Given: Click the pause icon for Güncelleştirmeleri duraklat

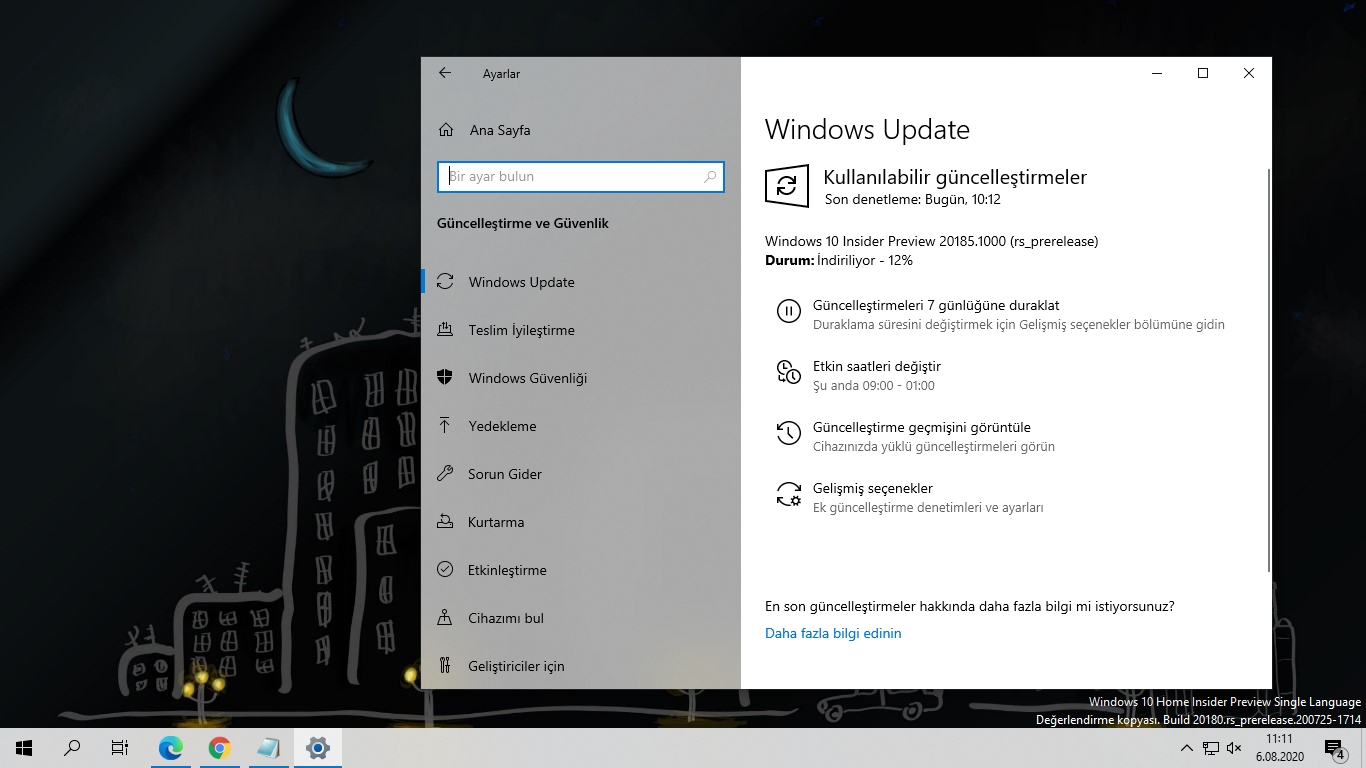Looking at the screenshot, I should pos(788,311).
